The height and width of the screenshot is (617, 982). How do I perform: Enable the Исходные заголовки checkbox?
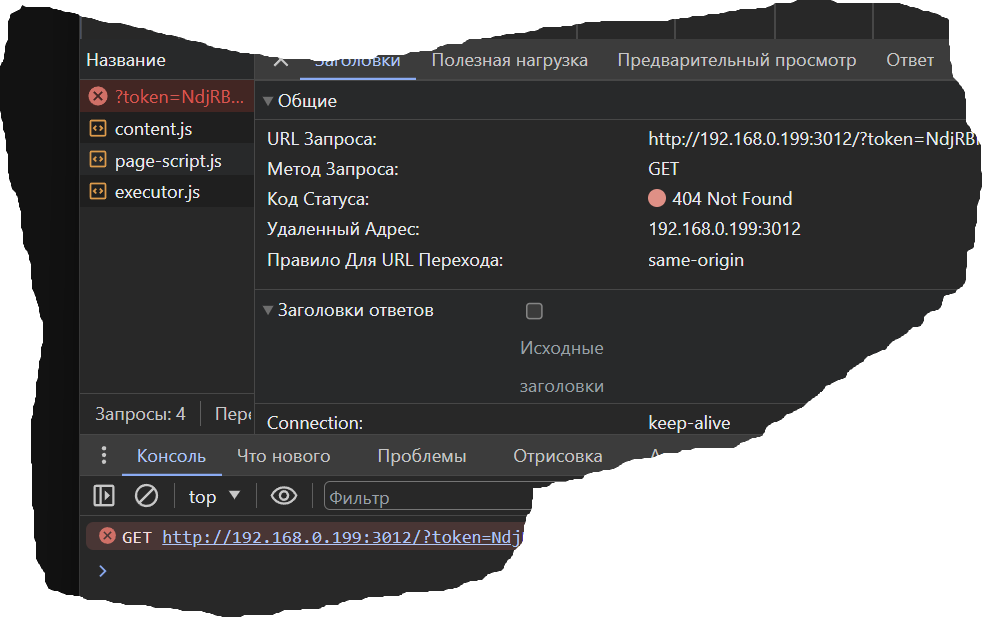(534, 311)
